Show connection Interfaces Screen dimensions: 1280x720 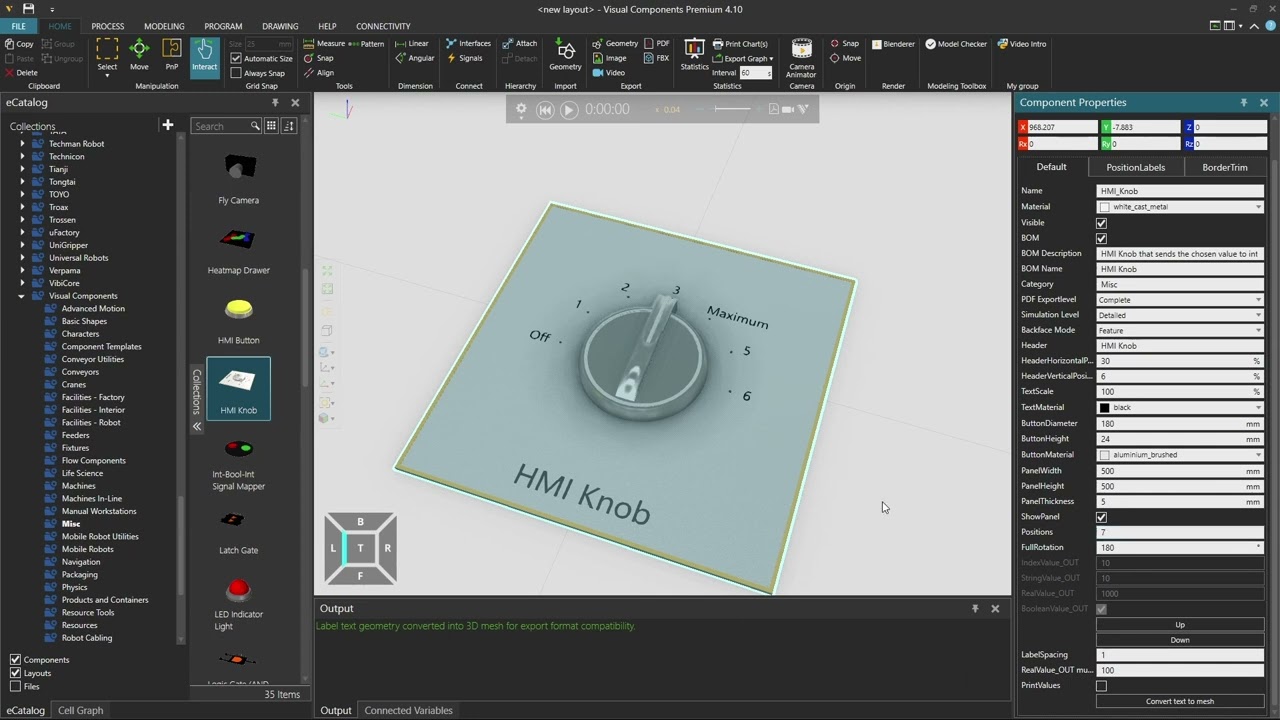(468, 44)
